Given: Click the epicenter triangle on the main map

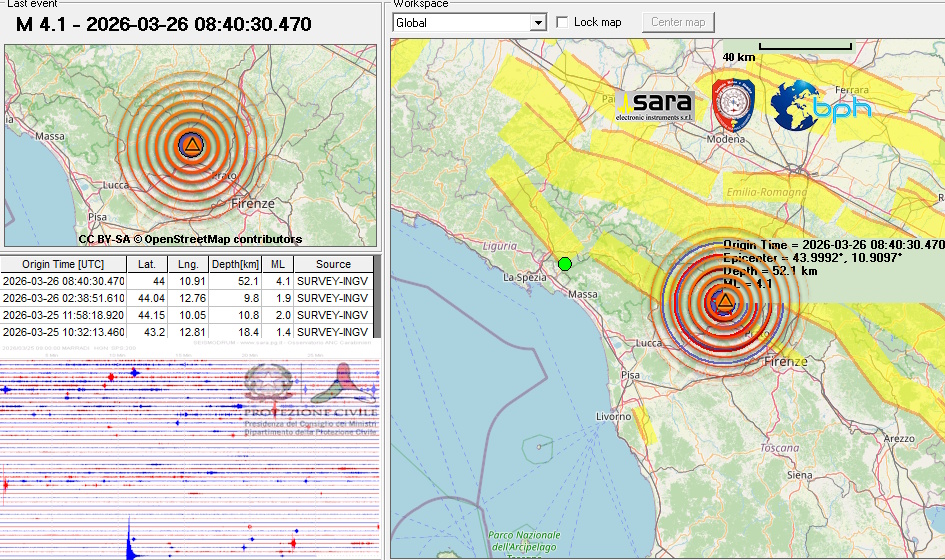Looking at the screenshot, I should click(x=724, y=299).
